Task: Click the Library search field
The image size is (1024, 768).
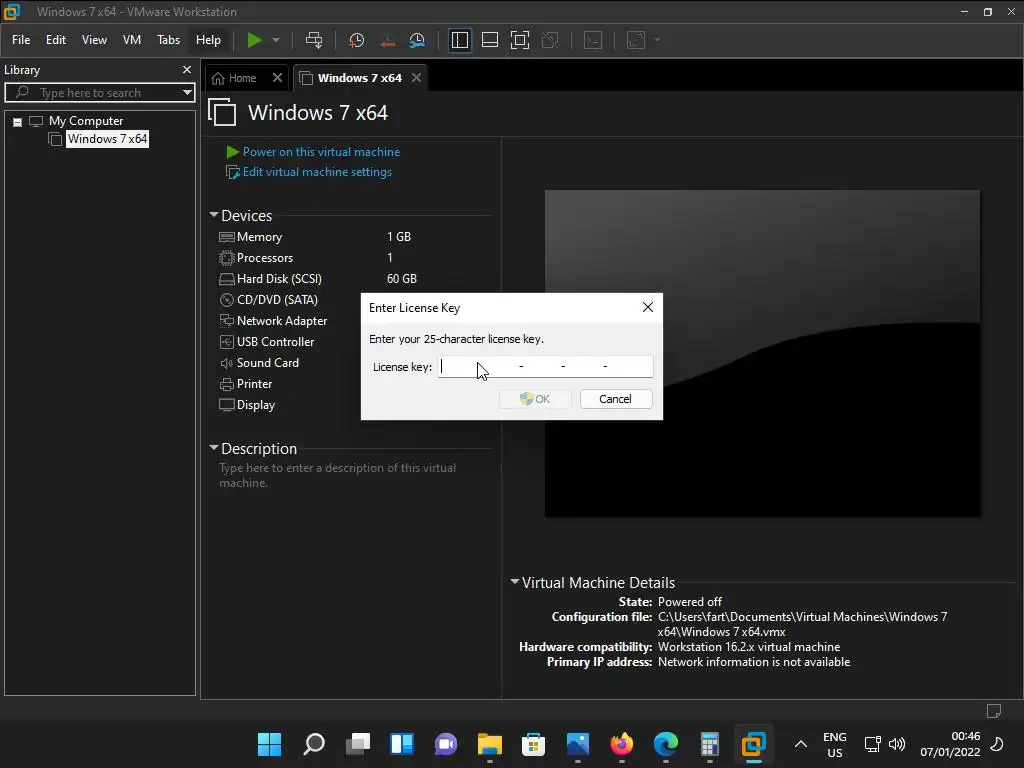Action: click(99, 93)
